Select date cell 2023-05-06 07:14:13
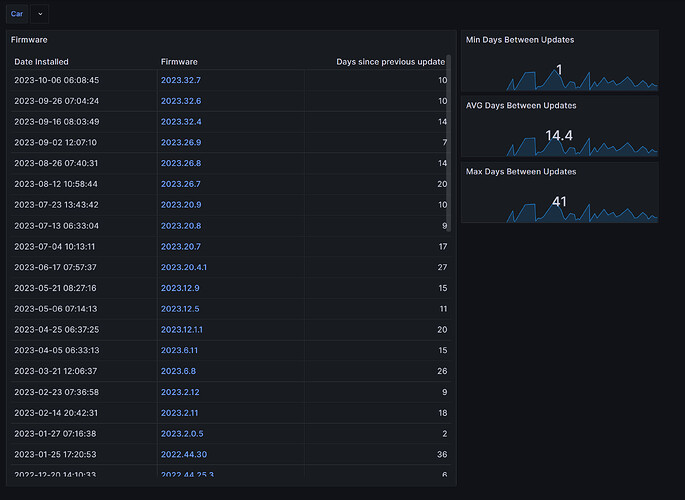This screenshot has height=500, width=685. coord(55,309)
